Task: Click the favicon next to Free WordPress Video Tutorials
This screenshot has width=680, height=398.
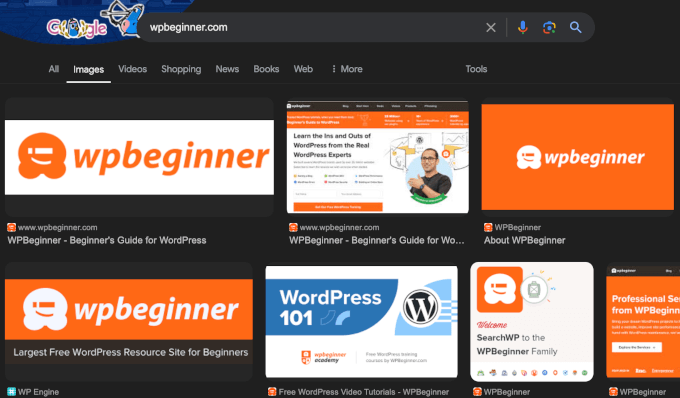Action: [x=272, y=392]
